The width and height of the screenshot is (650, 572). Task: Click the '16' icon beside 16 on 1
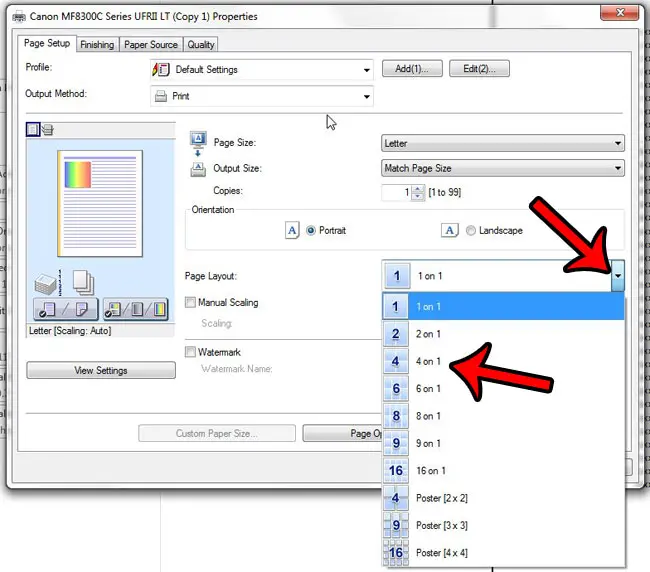click(x=395, y=471)
